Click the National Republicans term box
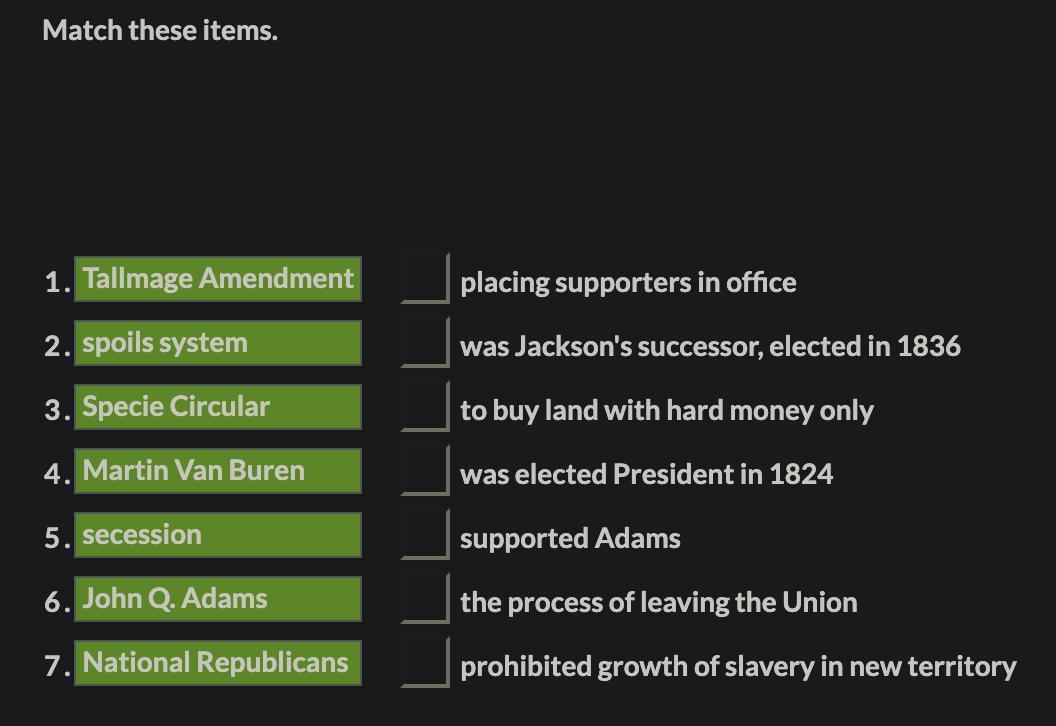Screen dimensions: 1056x726 coord(217,663)
